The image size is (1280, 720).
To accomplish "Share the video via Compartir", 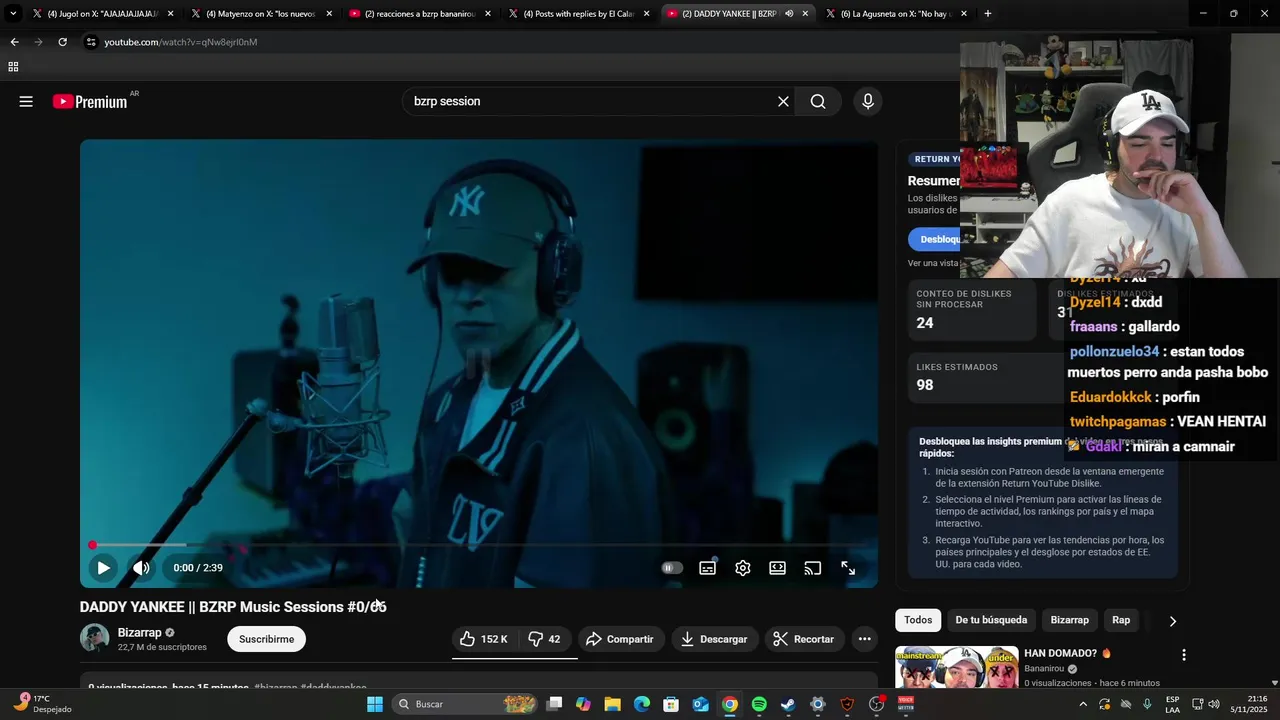I will point(620,639).
